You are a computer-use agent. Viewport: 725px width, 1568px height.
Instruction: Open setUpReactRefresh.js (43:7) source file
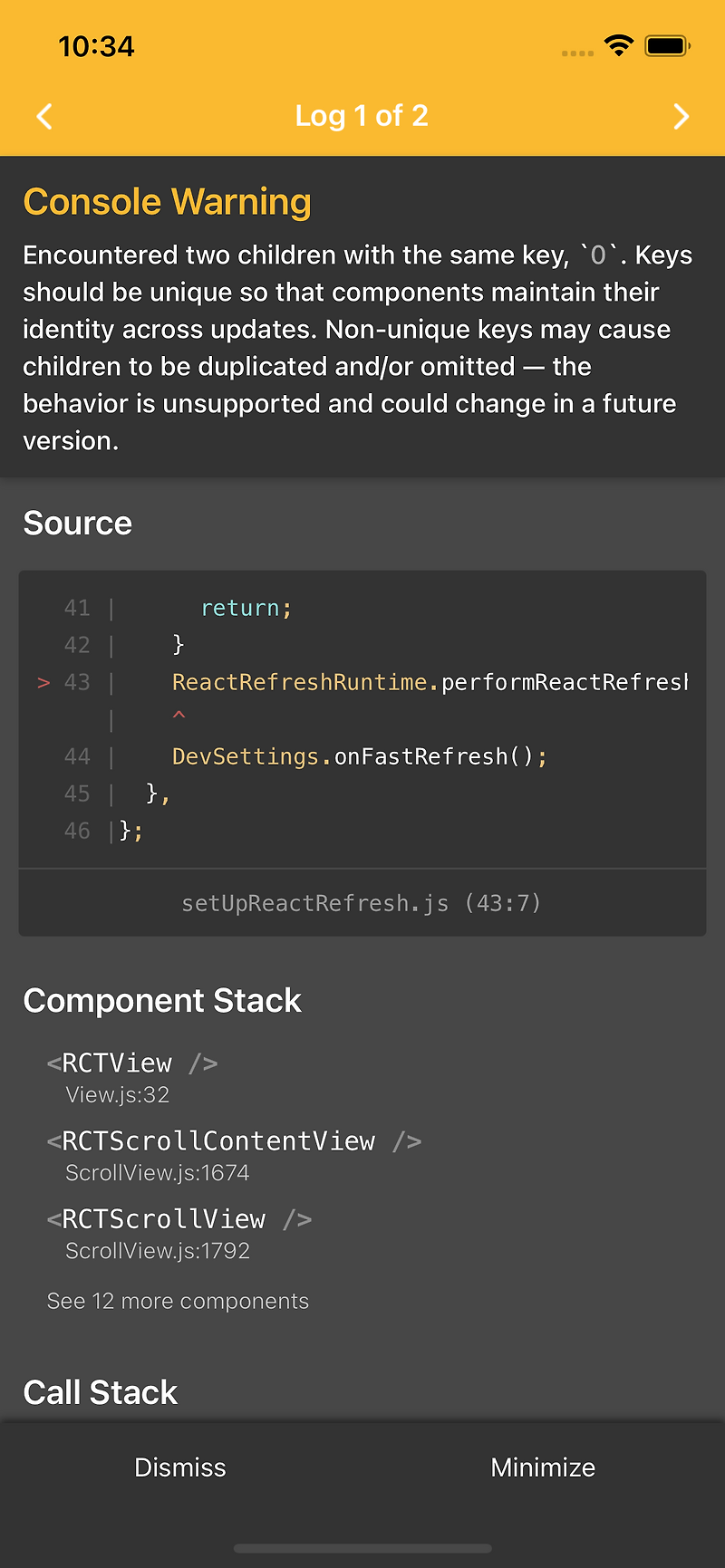(362, 903)
